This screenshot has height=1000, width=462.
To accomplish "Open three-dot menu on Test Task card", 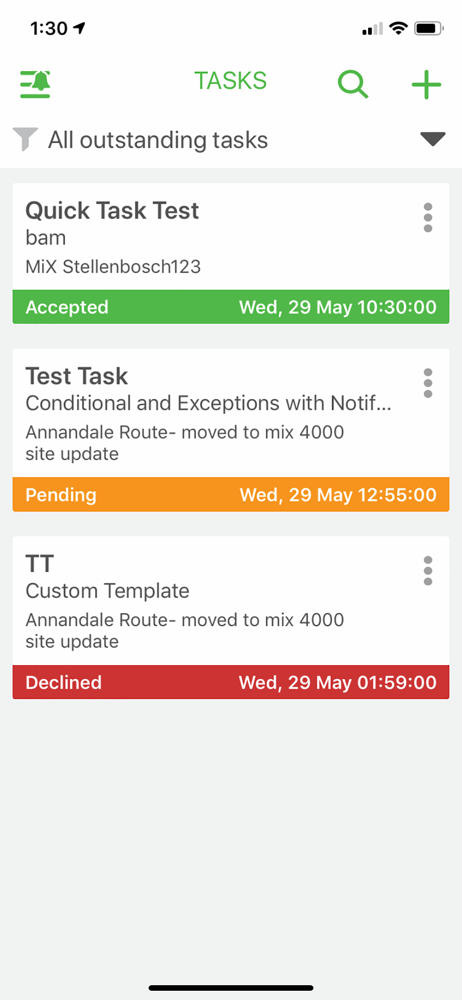I will (428, 383).
